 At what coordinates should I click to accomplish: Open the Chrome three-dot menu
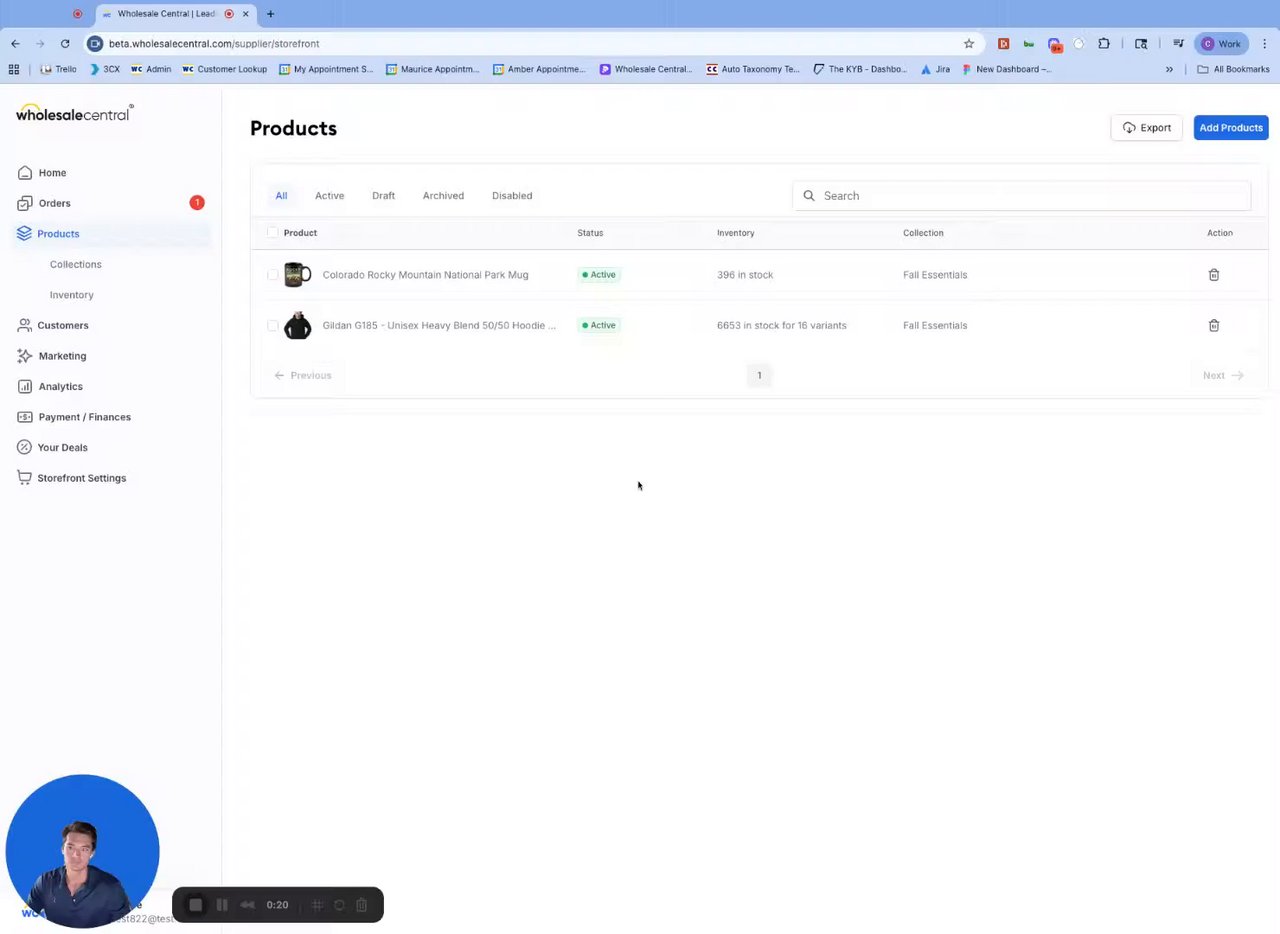1265,43
